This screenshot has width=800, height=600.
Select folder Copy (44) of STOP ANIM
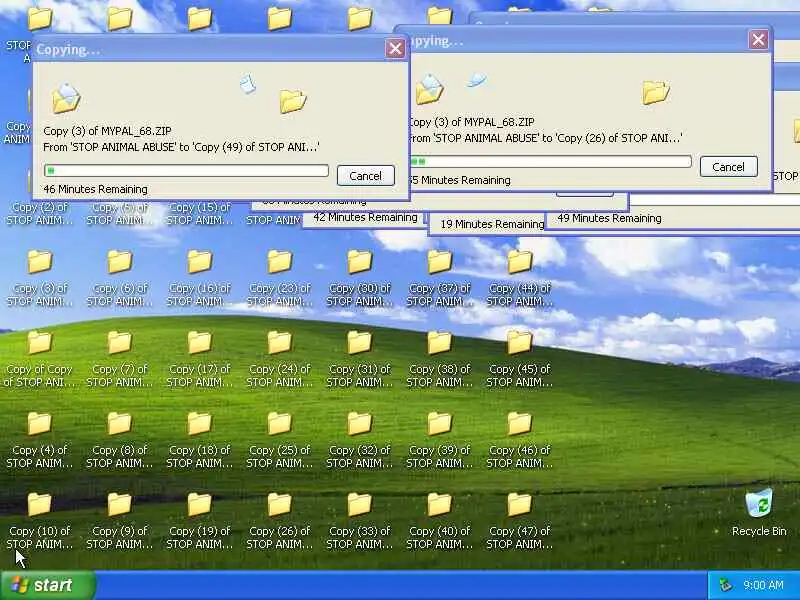click(x=519, y=278)
